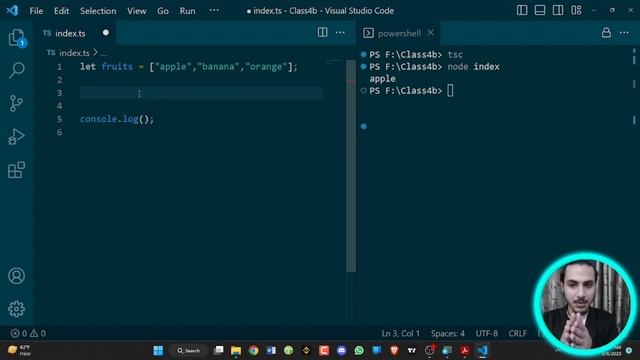Open the View menu
This screenshot has height=360, width=640.
136,11
